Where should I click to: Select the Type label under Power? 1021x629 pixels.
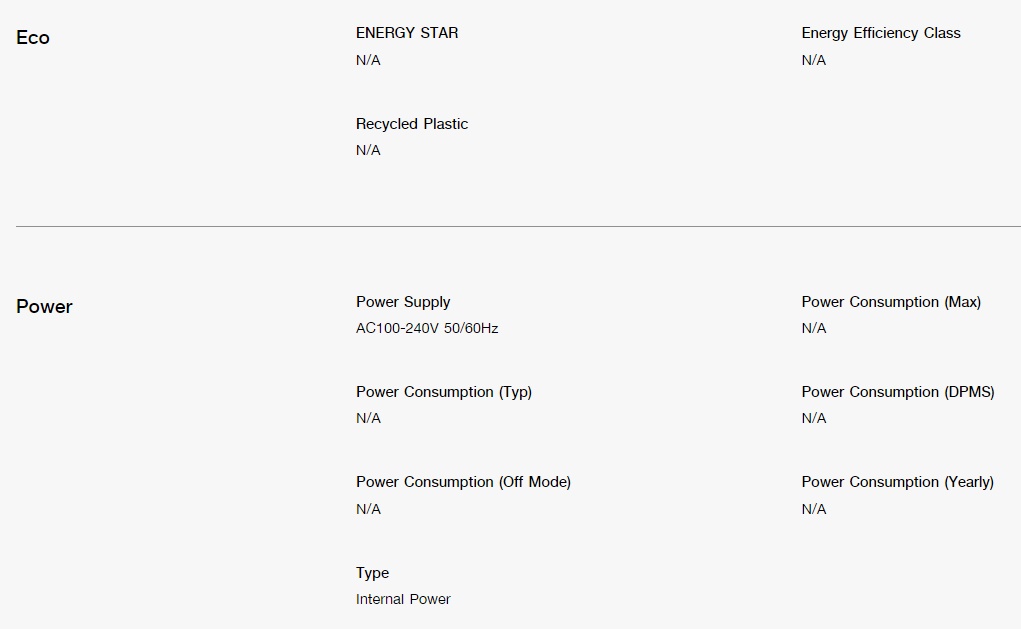(372, 573)
